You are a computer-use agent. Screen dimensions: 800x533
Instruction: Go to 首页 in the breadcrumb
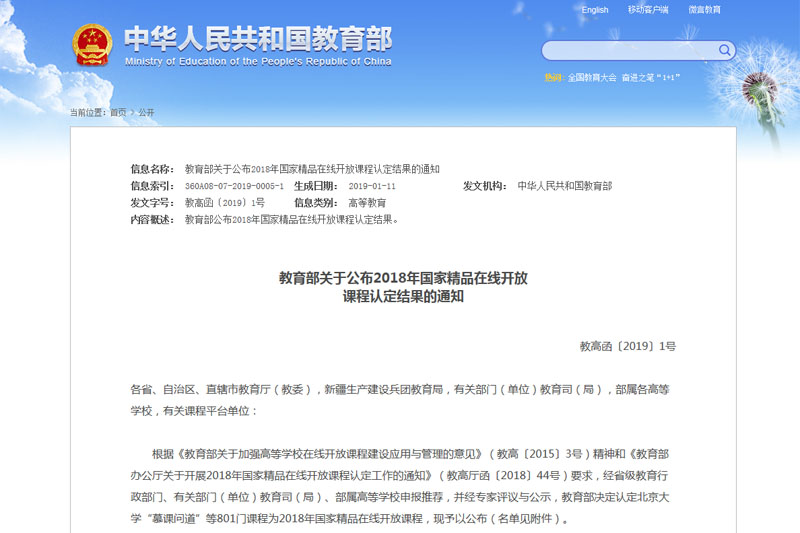[x=118, y=112]
